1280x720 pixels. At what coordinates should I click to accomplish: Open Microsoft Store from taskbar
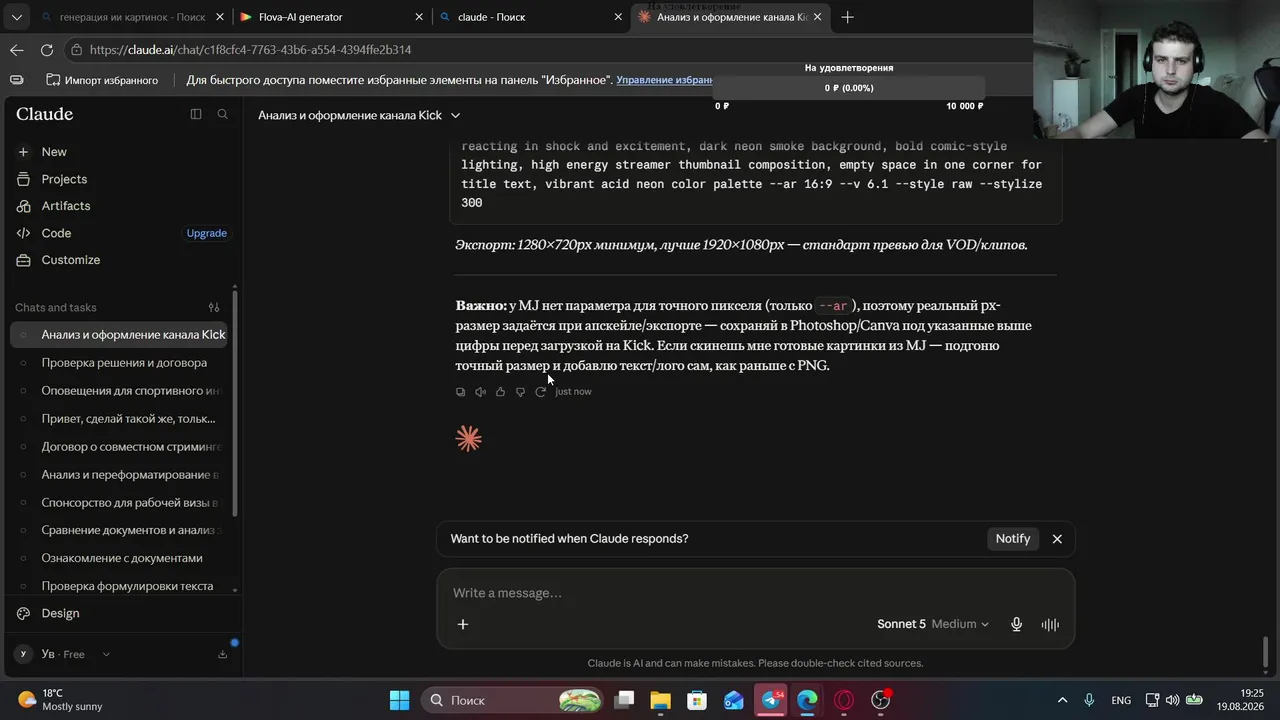pyautogui.click(x=697, y=700)
